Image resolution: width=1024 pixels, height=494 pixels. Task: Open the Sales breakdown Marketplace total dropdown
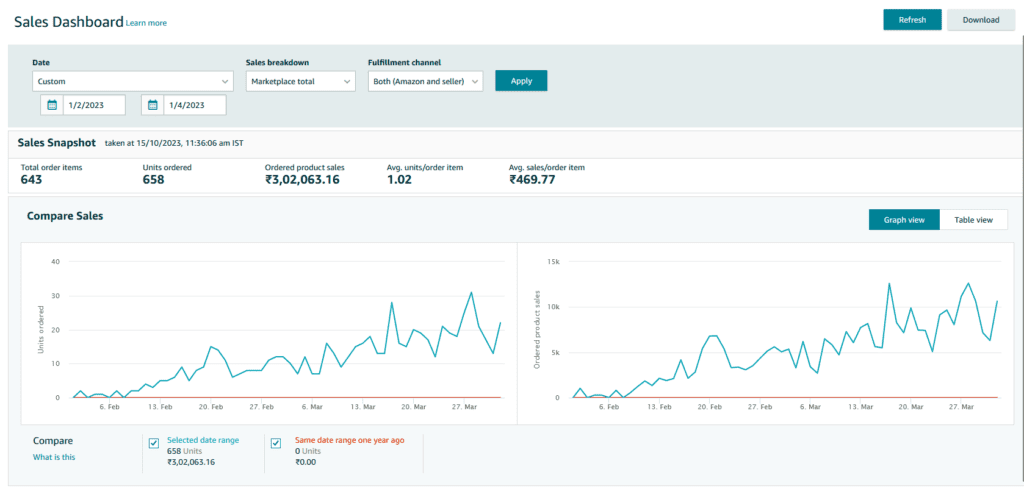tap(300, 82)
